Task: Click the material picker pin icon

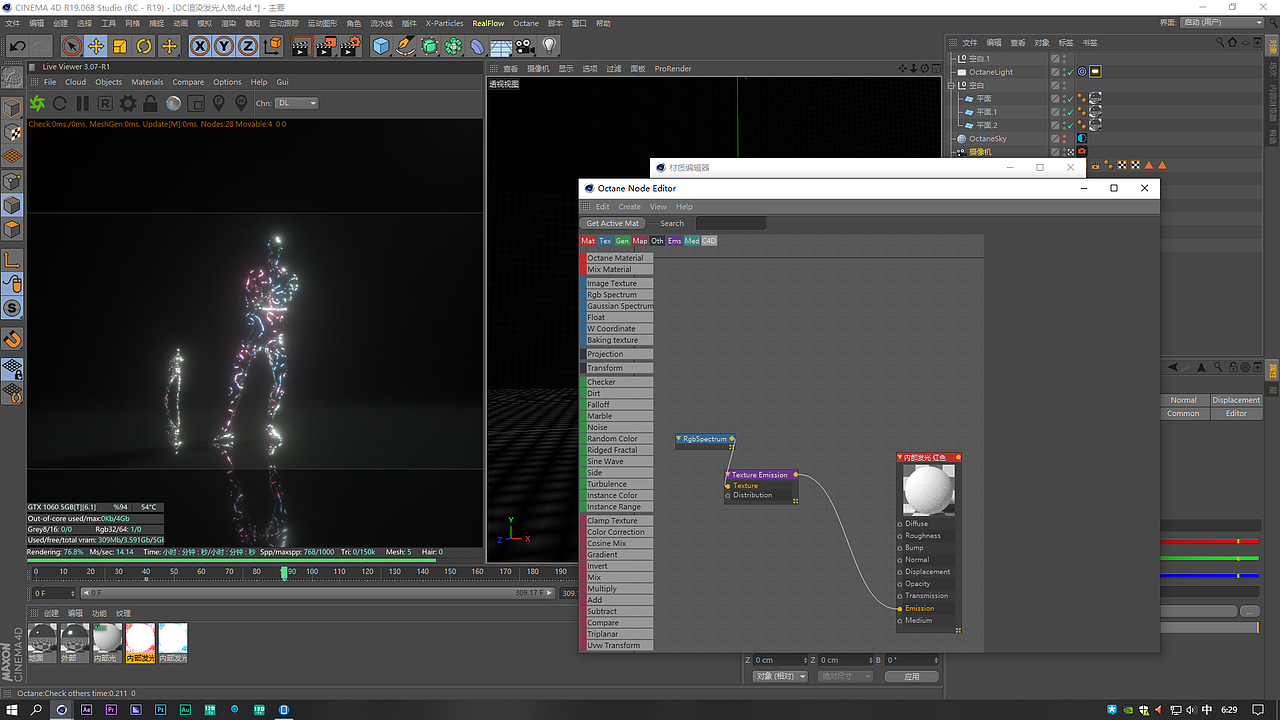Action: (241, 103)
